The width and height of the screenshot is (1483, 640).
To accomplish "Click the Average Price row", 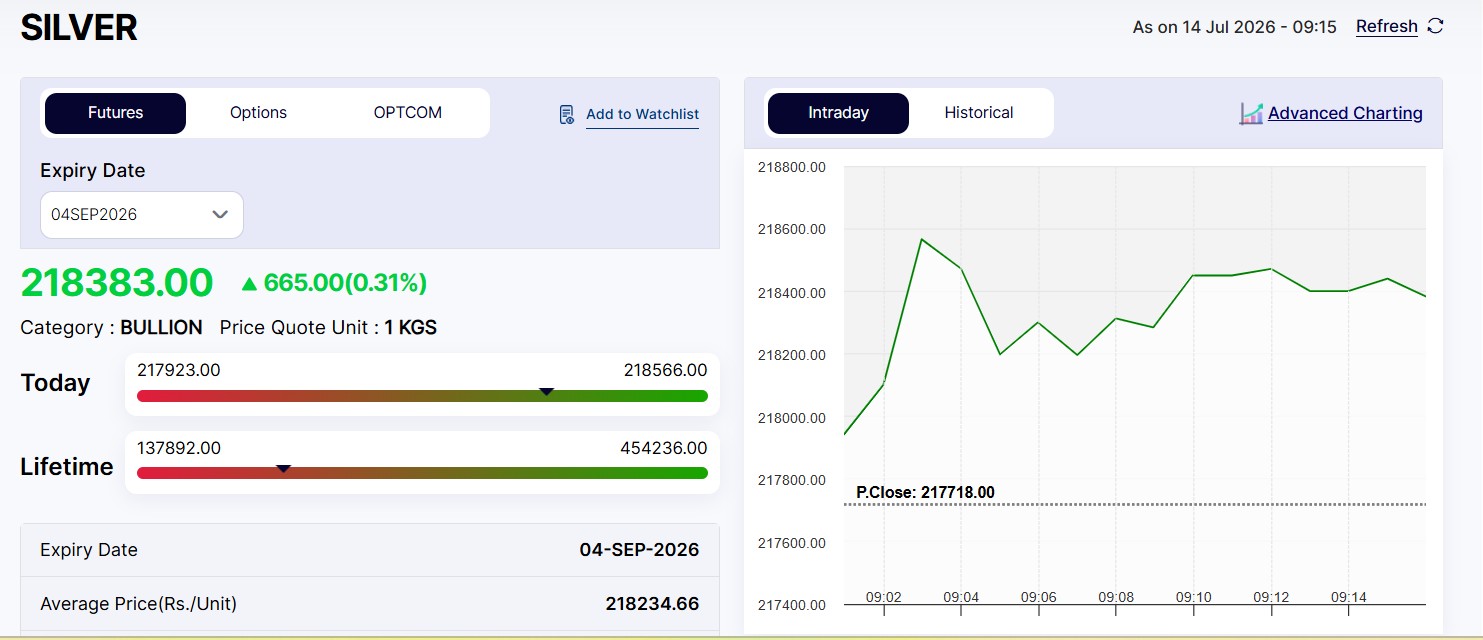I will pos(370,604).
